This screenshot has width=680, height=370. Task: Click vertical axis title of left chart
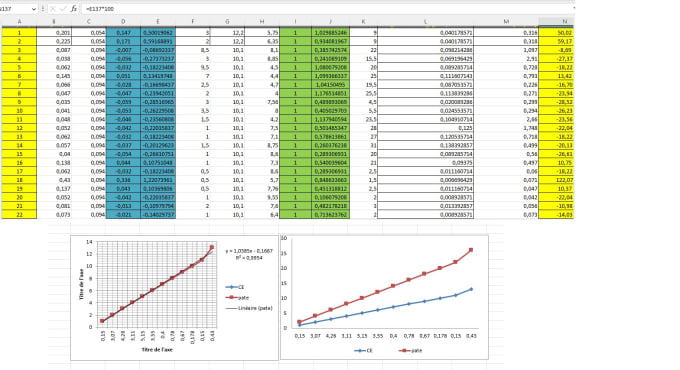(81, 284)
